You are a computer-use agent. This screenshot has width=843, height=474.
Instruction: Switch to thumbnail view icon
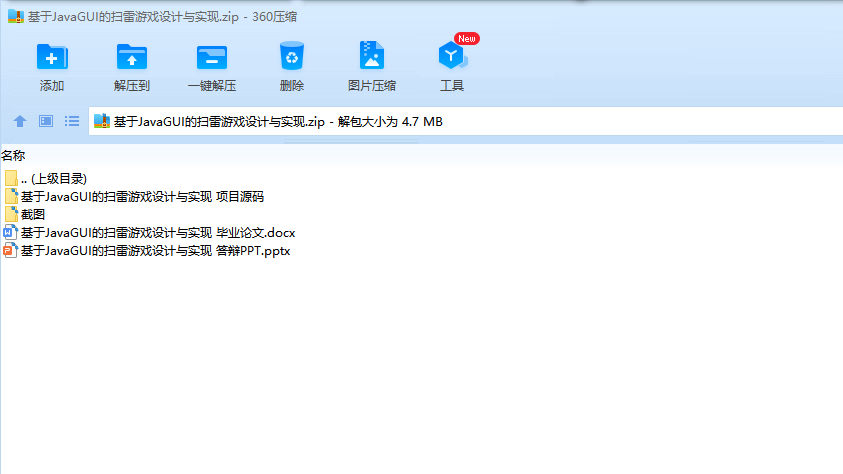(46, 121)
